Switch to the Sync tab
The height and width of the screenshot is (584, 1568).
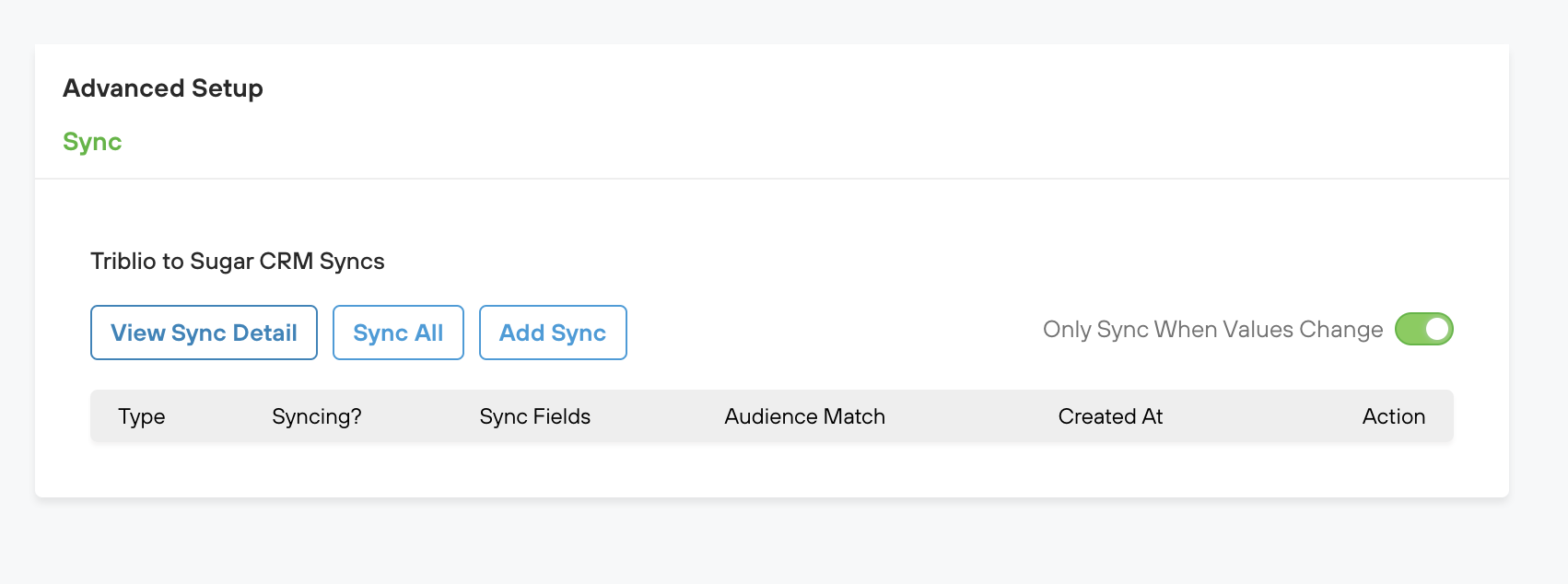coord(92,142)
